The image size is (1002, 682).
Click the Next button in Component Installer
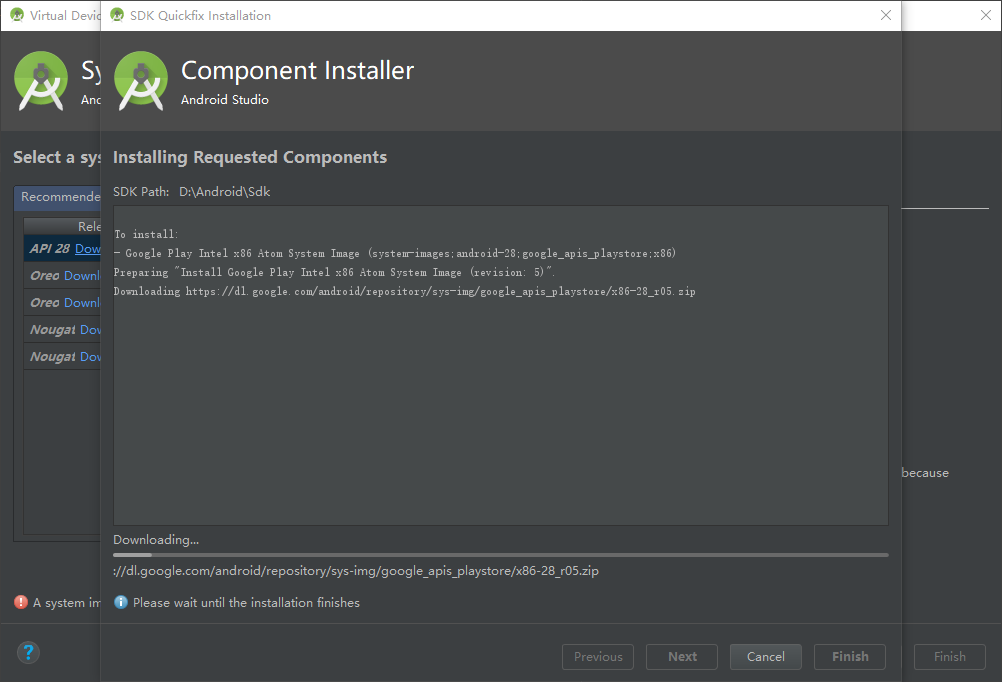[682, 656]
